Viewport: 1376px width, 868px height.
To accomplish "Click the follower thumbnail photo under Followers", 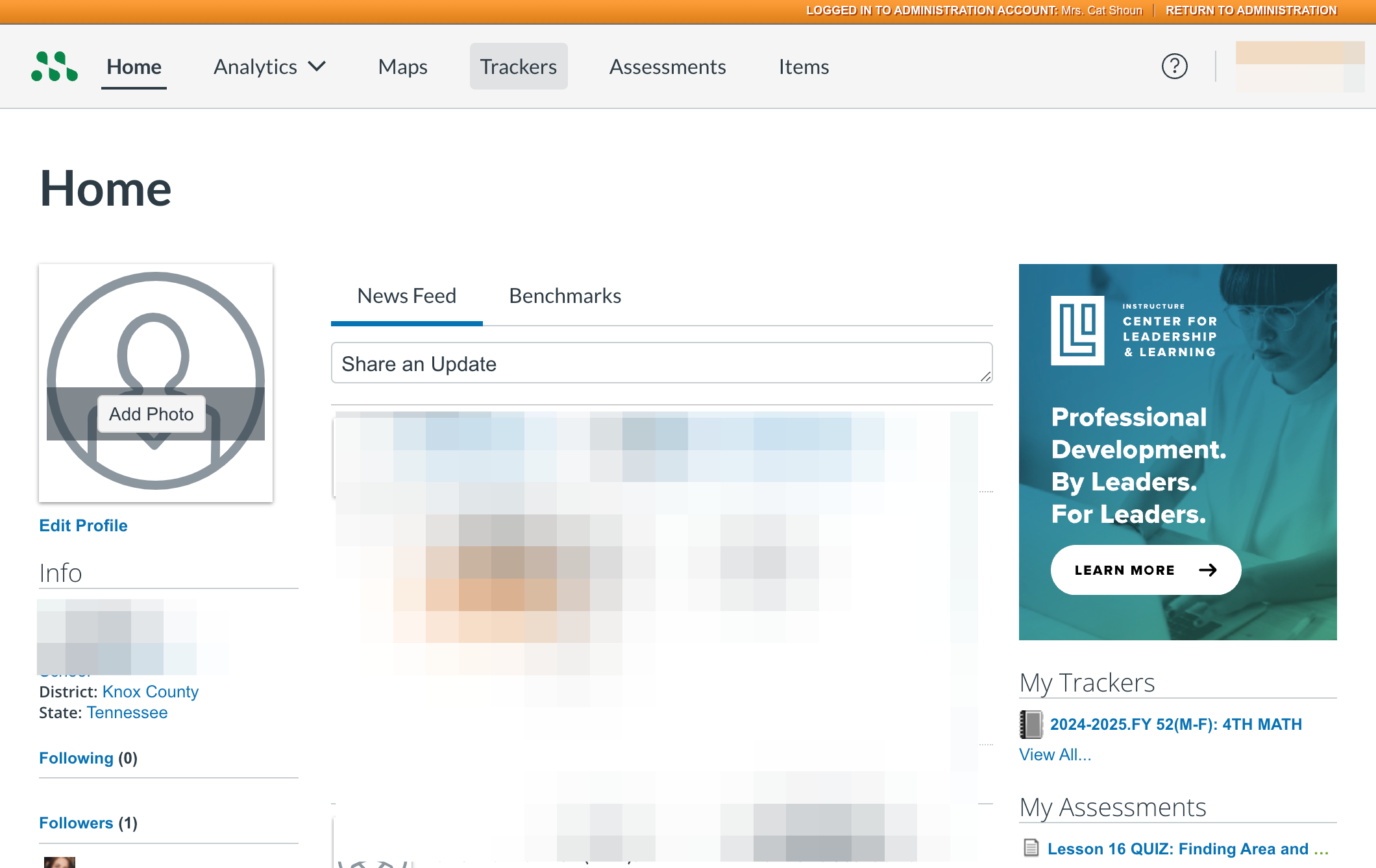I will 60,862.
